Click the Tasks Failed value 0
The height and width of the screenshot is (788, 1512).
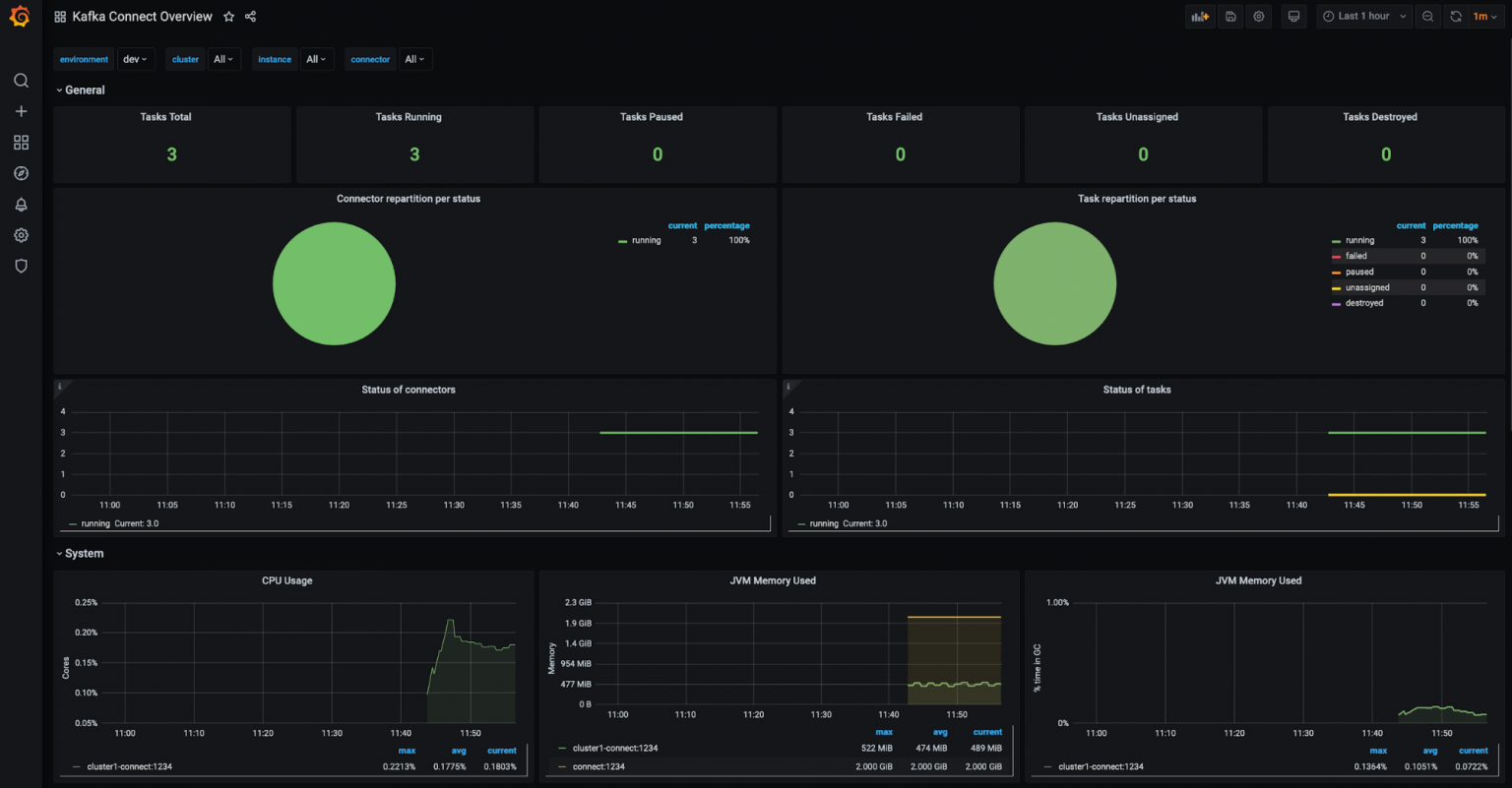click(x=900, y=154)
